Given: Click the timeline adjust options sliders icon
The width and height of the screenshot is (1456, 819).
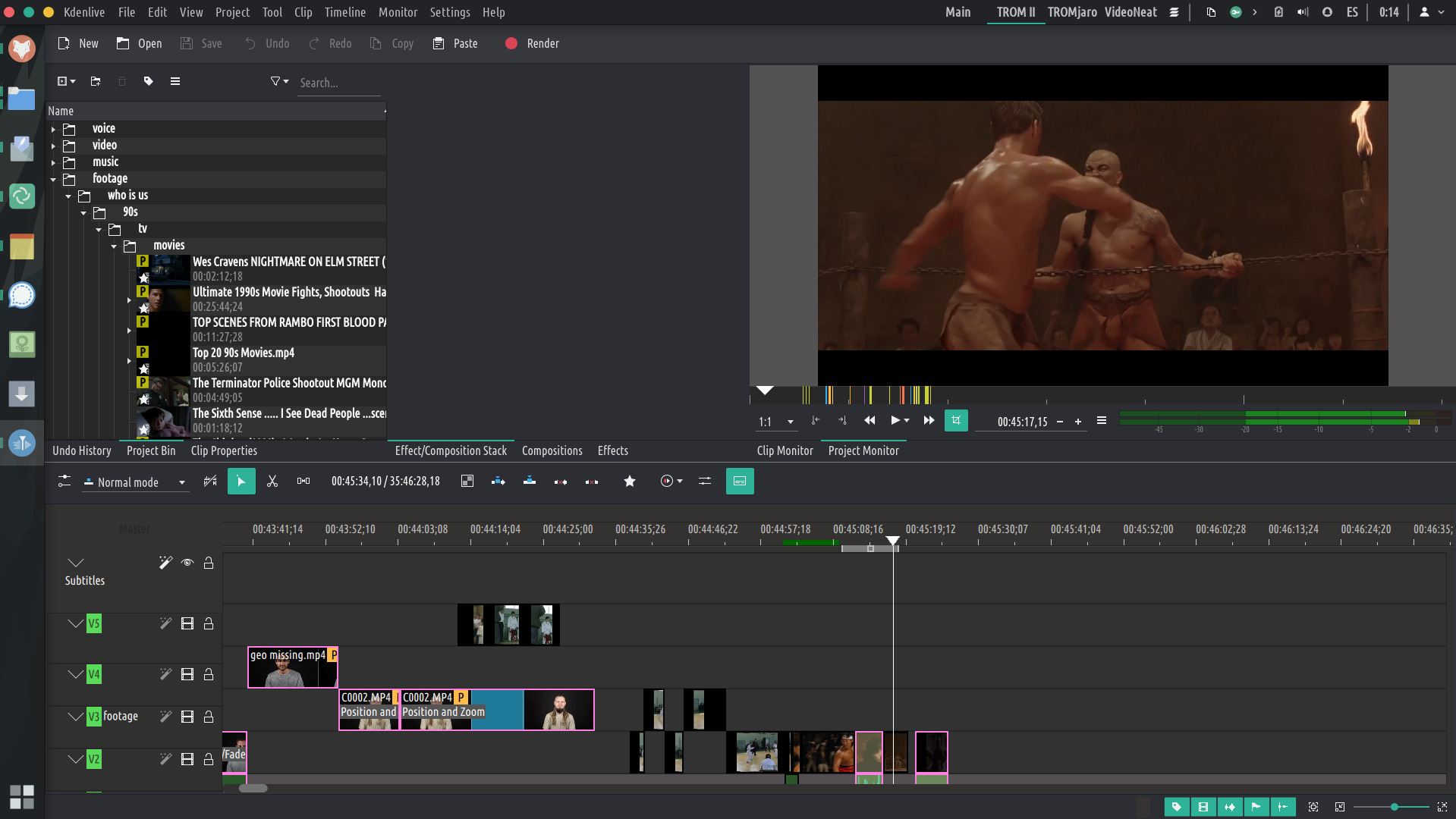Looking at the screenshot, I should [705, 482].
